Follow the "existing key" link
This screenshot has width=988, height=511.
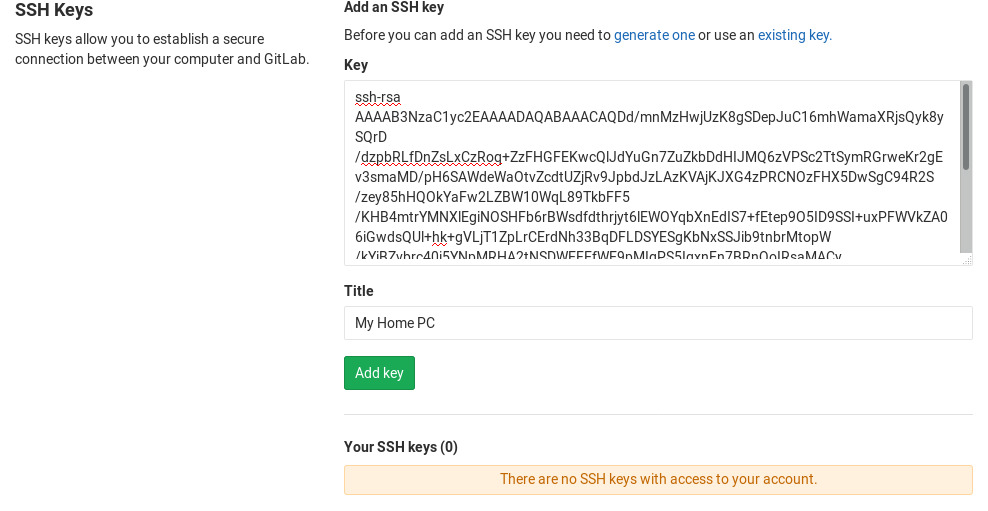point(793,35)
